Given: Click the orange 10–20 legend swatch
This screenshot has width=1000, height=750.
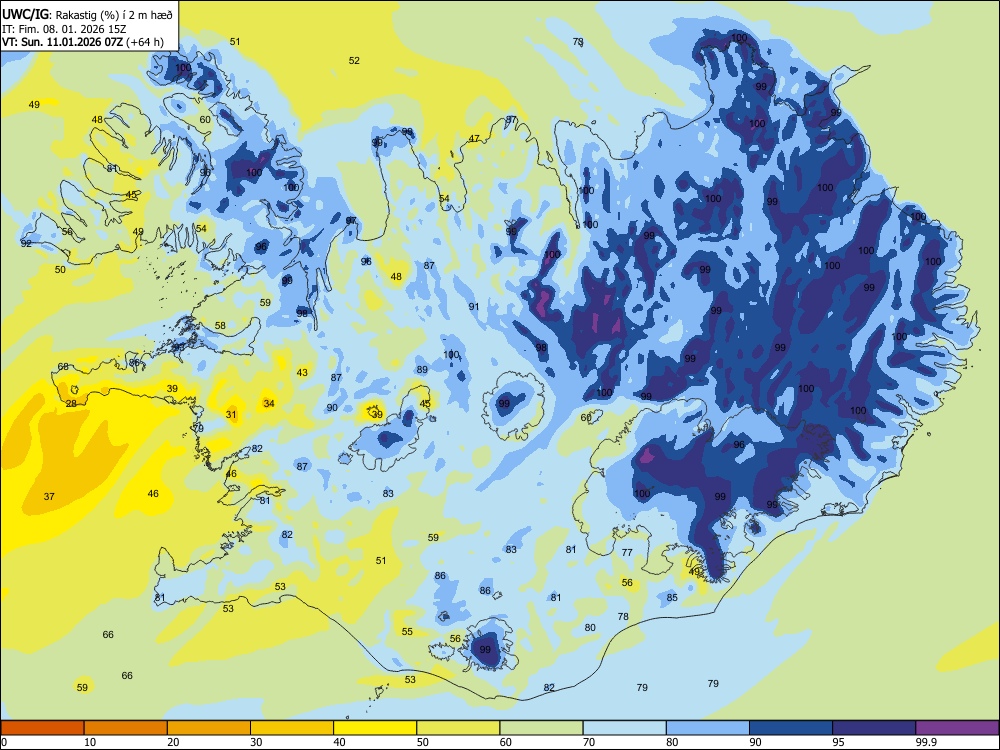Looking at the screenshot, I should [x=126, y=728].
